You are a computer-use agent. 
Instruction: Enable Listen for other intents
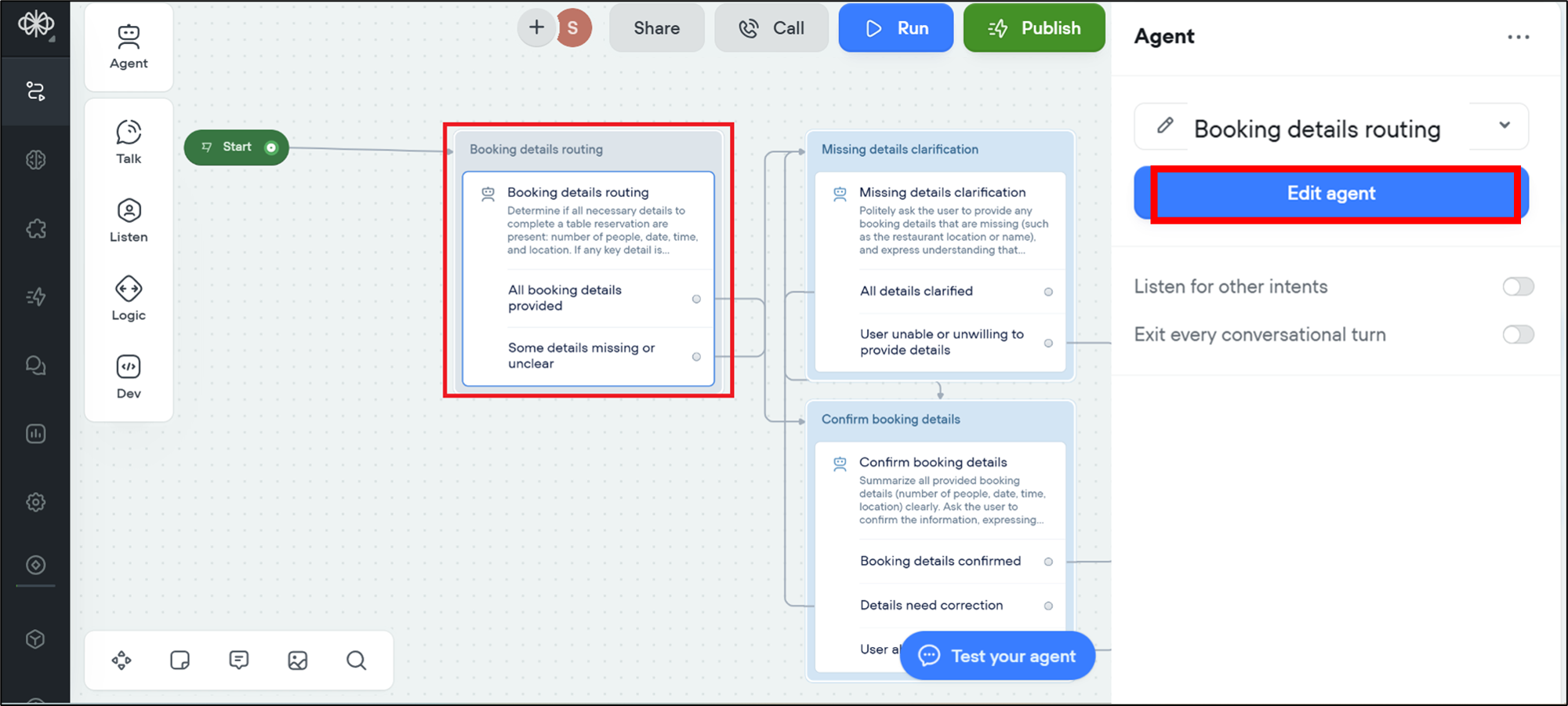coord(1518,286)
